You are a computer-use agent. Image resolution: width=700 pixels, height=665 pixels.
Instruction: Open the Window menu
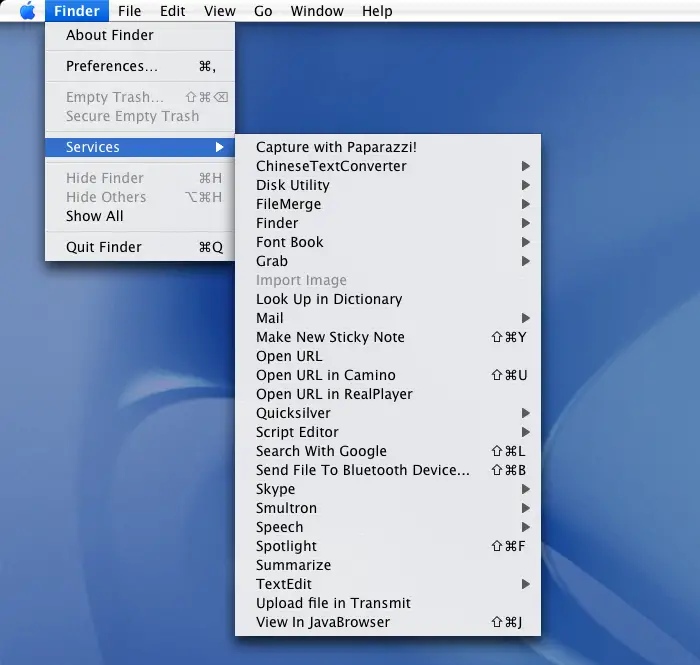click(x=317, y=11)
